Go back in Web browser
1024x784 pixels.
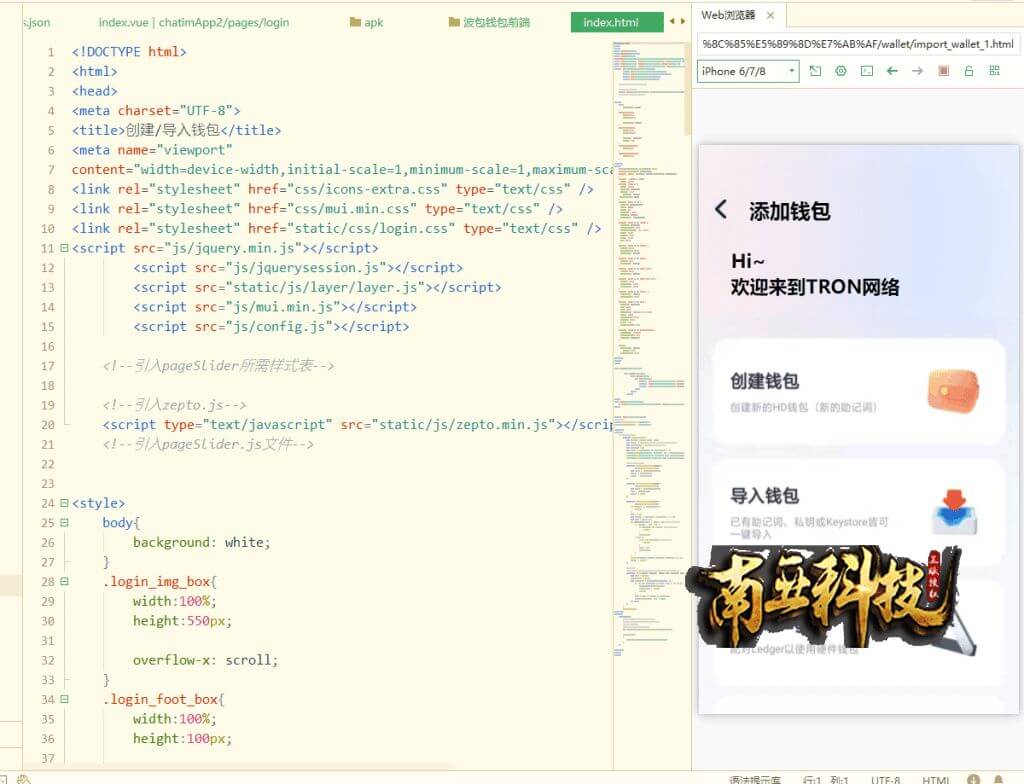click(x=892, y=71)
